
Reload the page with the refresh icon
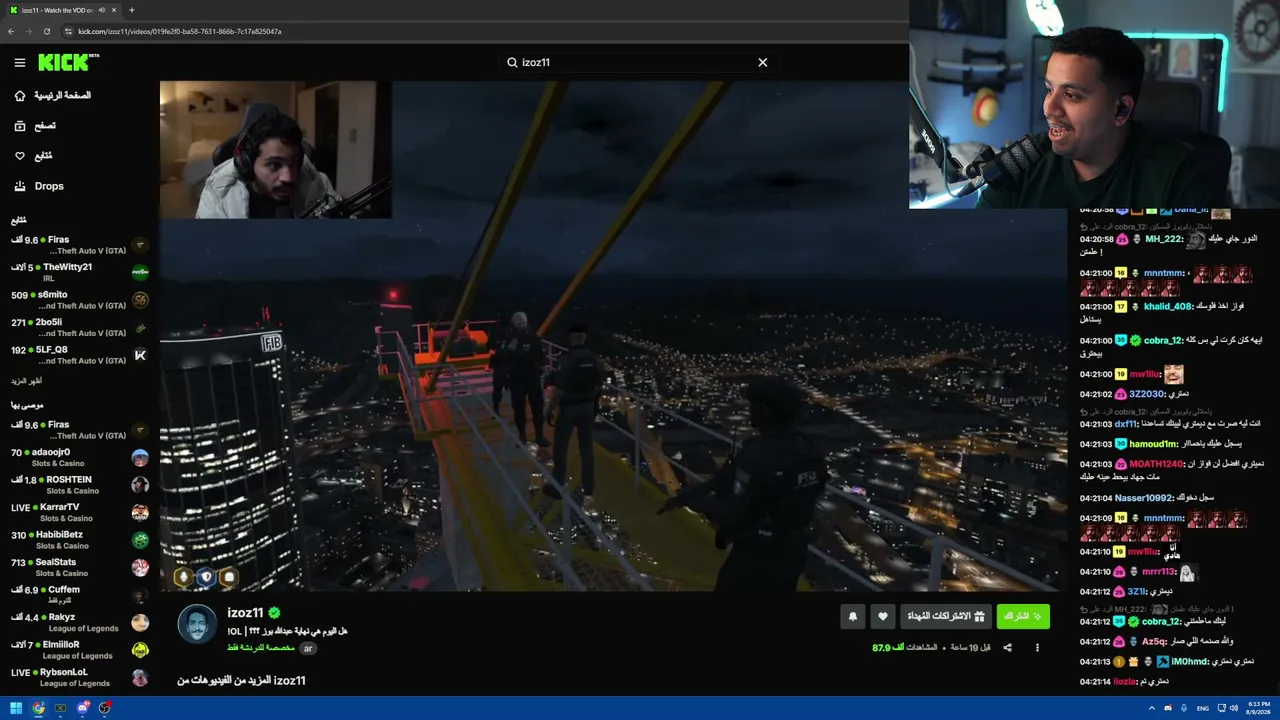tap(47, 31)
